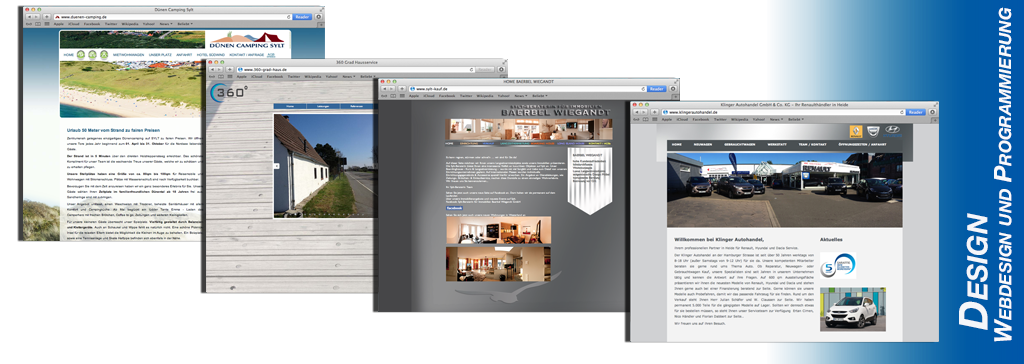The image size is (1024, 364).
Task: Open Beliebt bookmarks dropdown in Dünen Camping window
Action: [x=185, y=24]
